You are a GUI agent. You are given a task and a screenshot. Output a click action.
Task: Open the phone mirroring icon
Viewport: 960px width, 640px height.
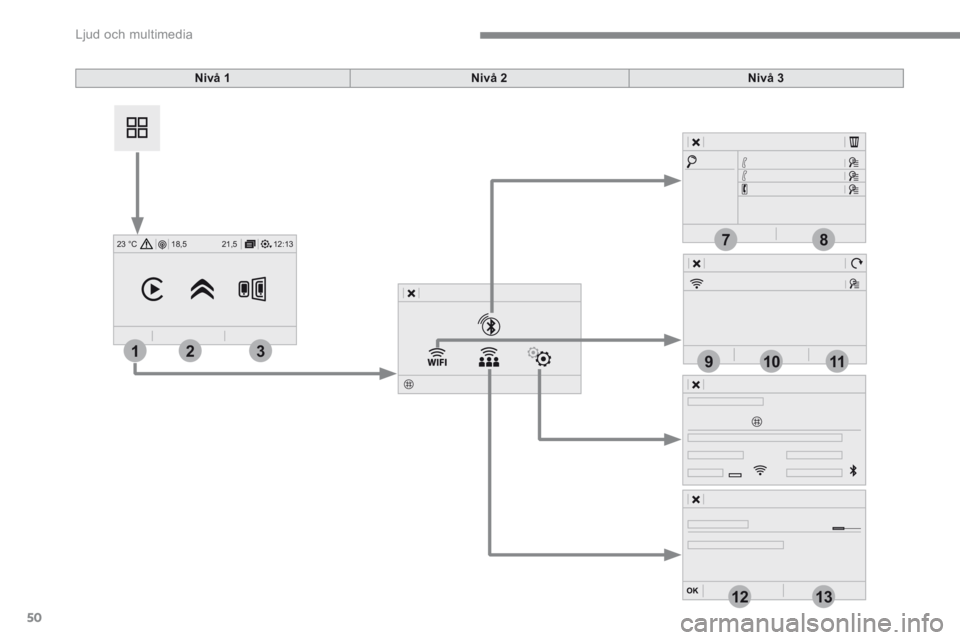click(253, 289)
